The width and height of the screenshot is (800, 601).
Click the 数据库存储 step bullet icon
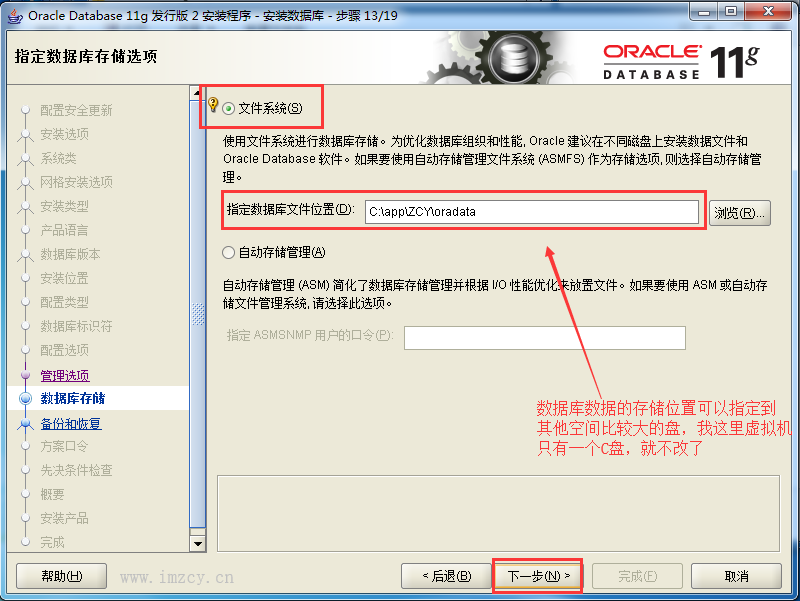pos(25,398)
